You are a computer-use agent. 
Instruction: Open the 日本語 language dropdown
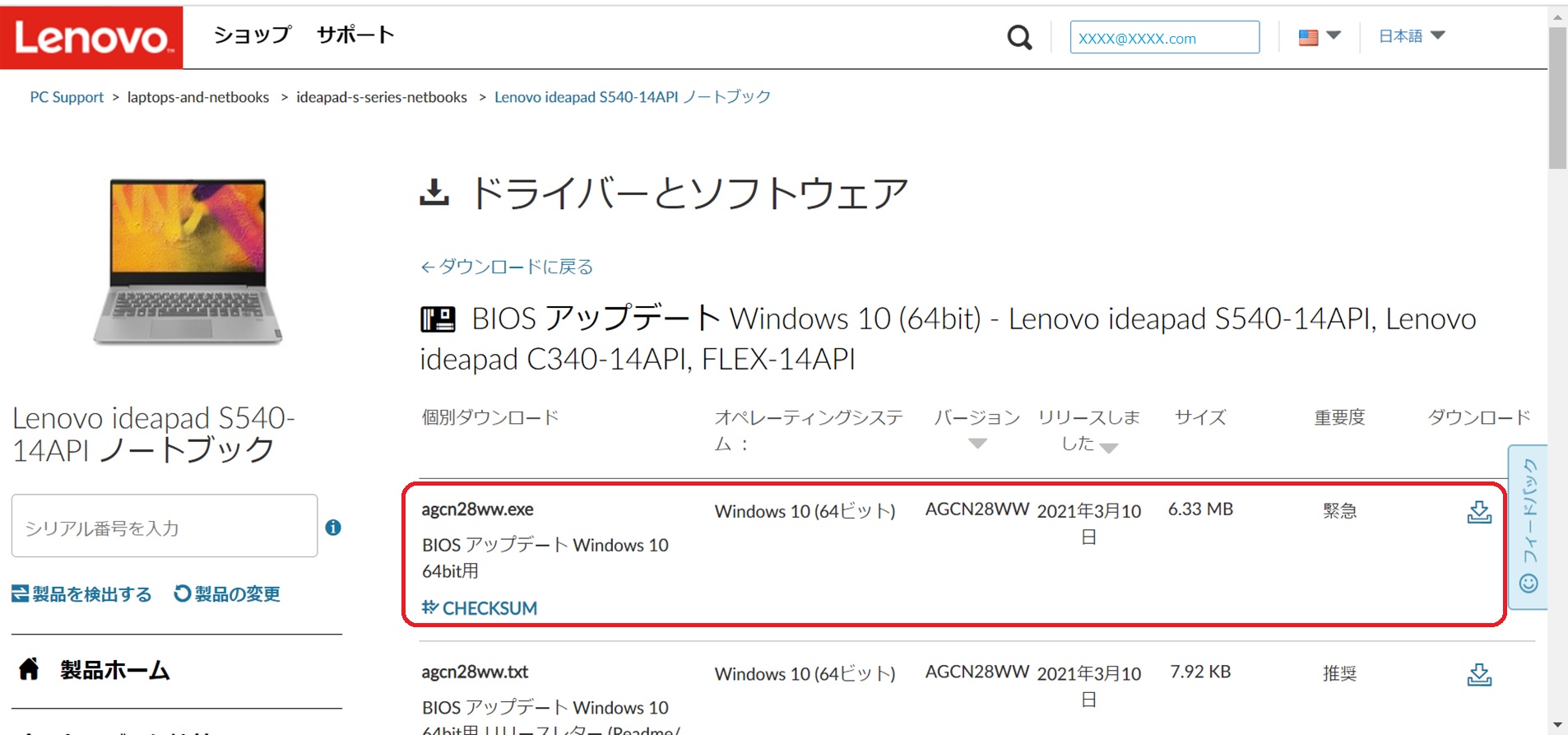tap(1412, 36)
